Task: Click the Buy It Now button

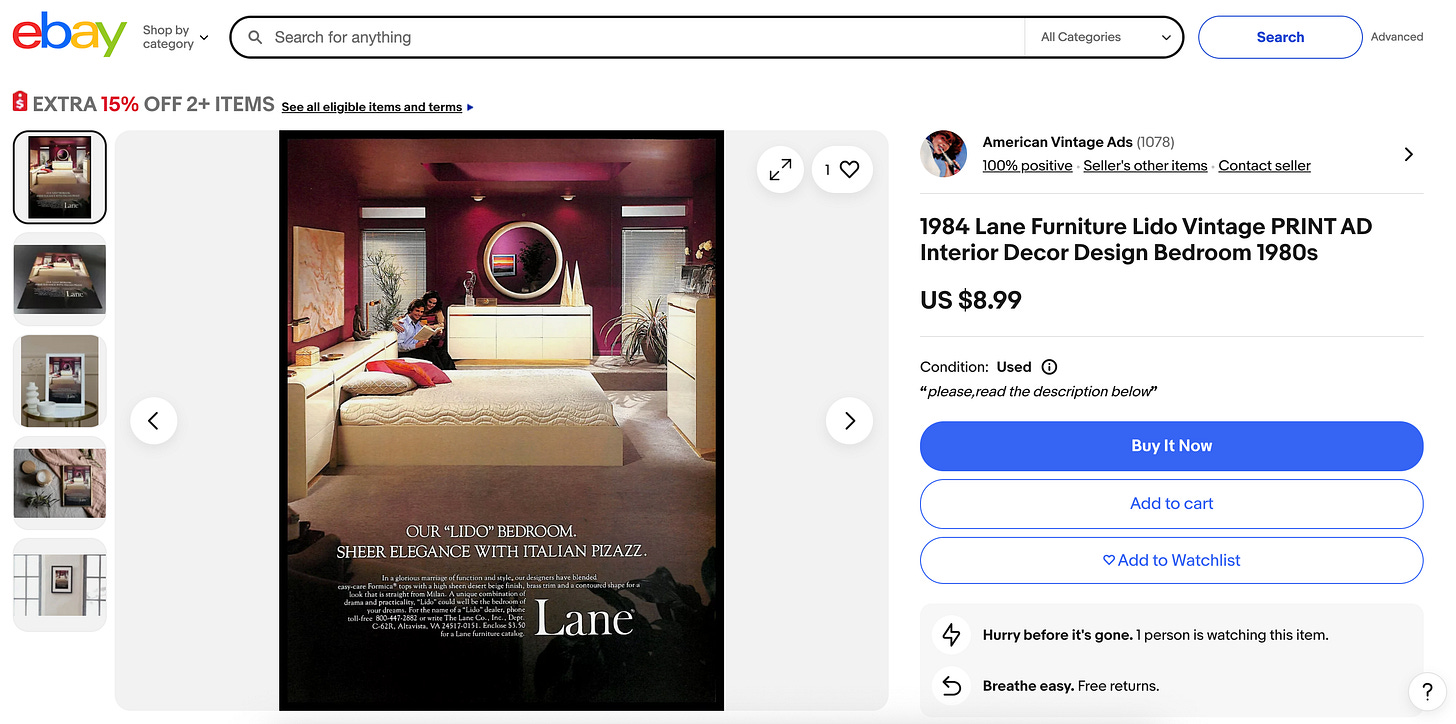Action: tap(1171, 446)
